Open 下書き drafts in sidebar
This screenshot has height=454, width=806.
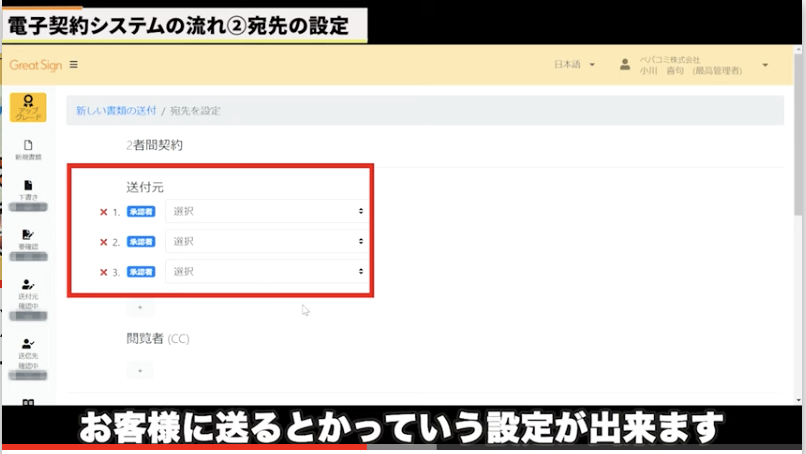click(28, 190)
